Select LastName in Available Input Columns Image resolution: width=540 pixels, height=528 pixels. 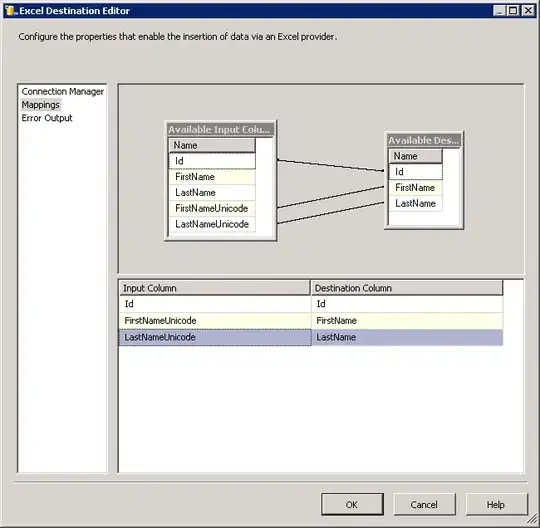(212, 193)
